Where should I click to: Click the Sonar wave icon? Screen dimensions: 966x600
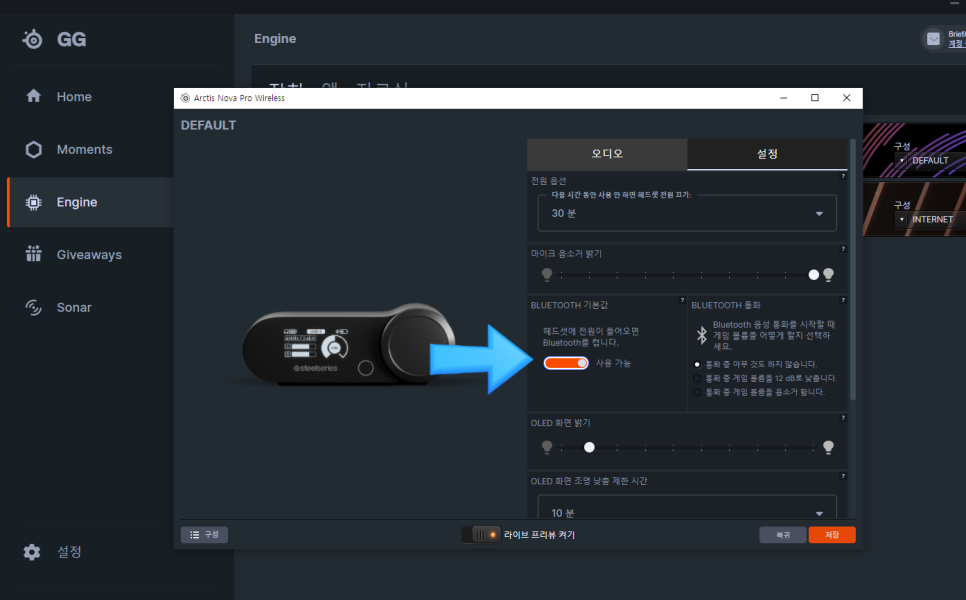[34, 307]
